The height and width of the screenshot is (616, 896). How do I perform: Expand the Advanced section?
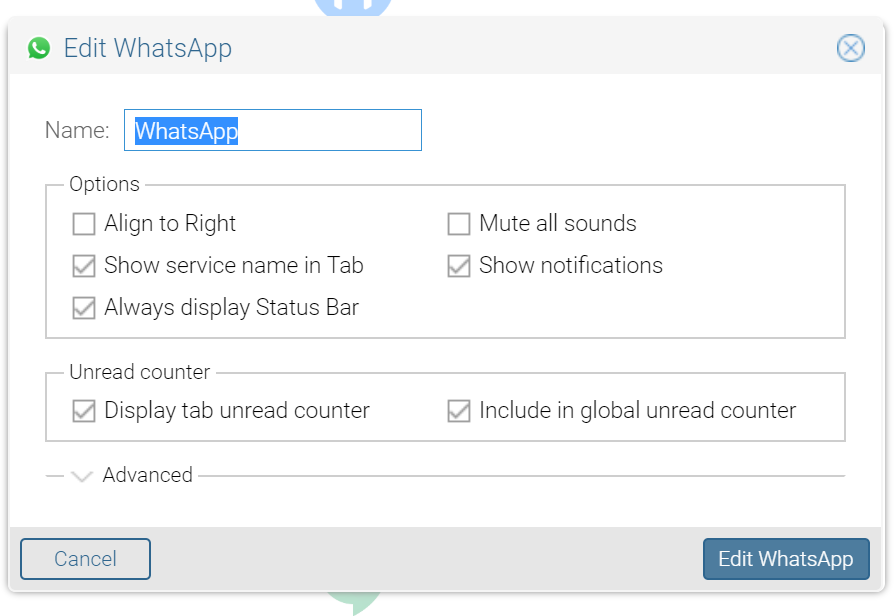pyautogui.click(x=82, y=475)
